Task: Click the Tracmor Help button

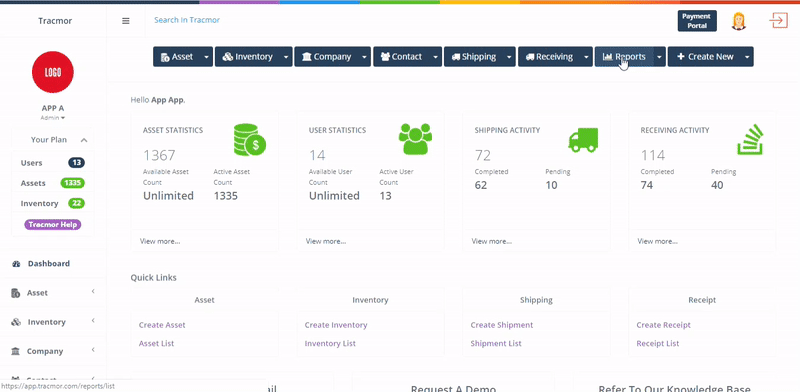Action: click(53, 225)
